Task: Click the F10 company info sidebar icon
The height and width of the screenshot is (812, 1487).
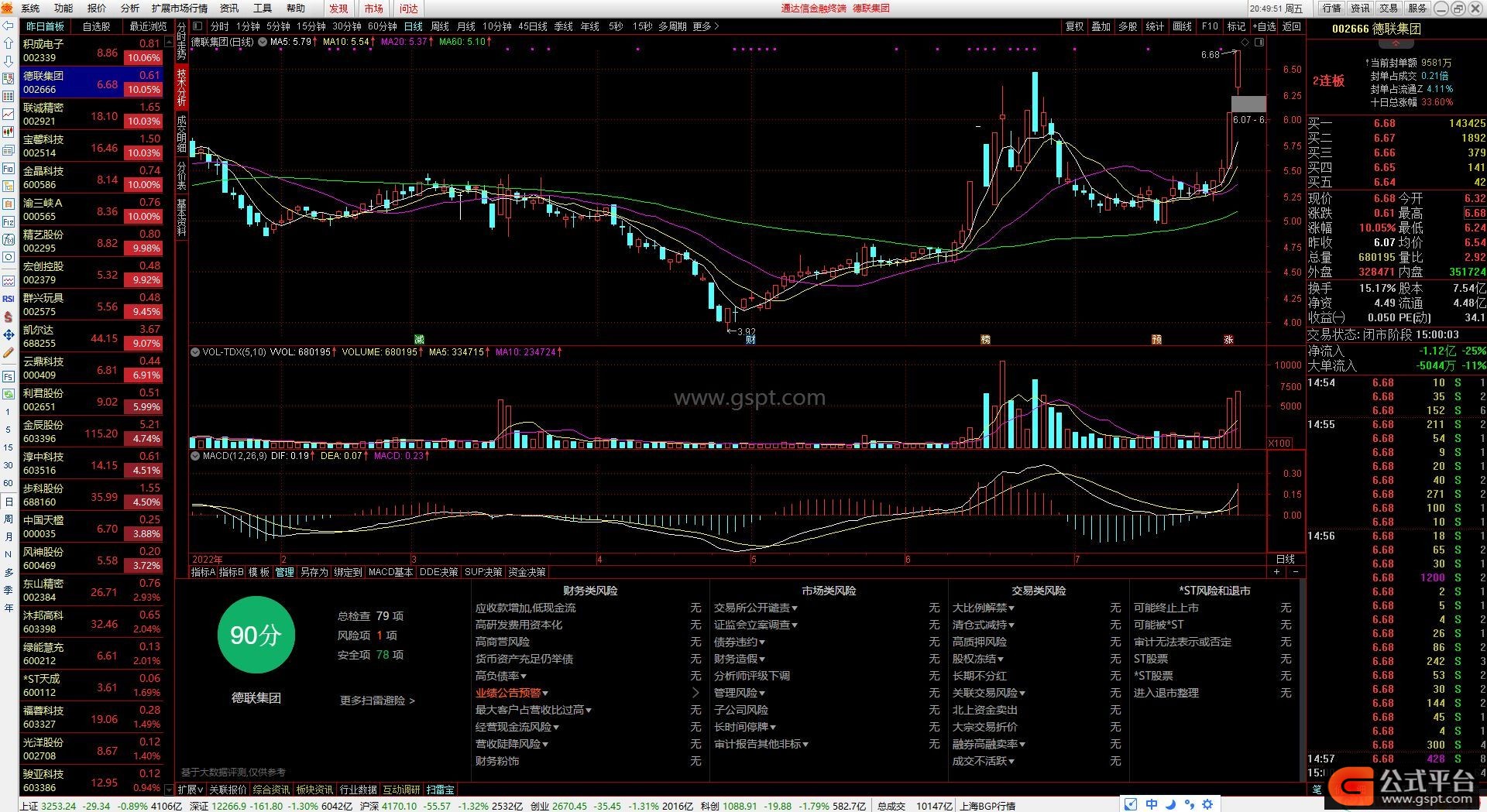Action: pyautogui.click(x=9, y=168)
